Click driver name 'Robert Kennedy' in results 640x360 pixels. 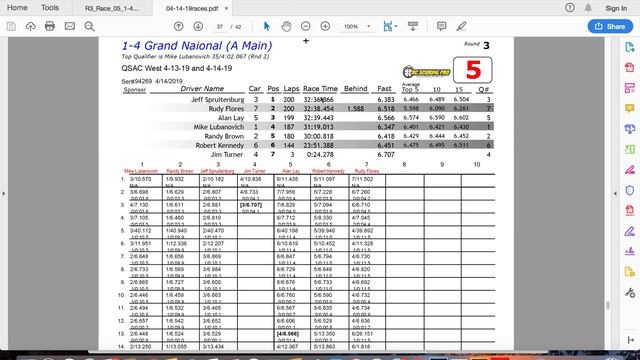click(220, 145)
